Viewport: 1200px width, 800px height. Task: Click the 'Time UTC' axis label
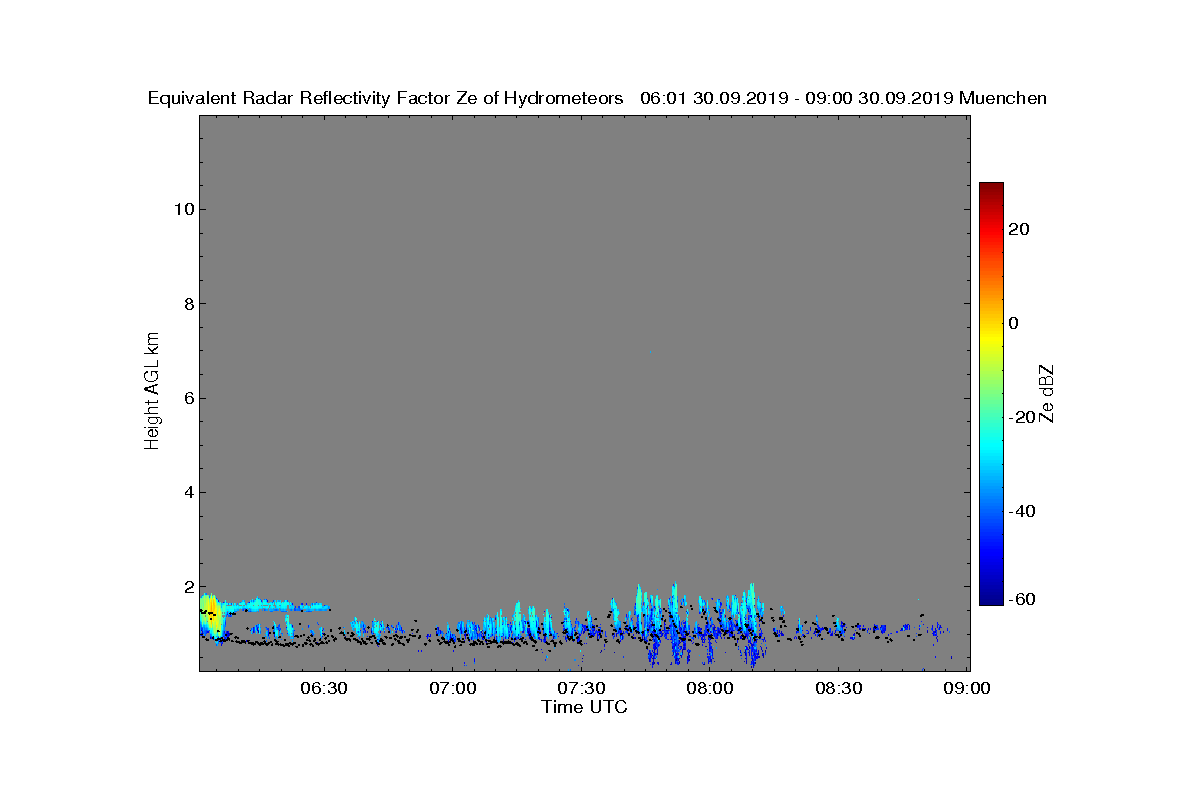pos(584,707)
